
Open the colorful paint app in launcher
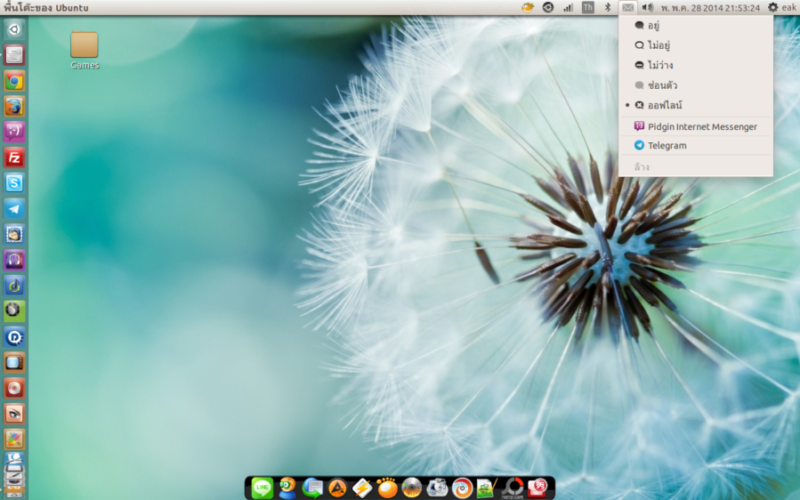tap(14, 439)
